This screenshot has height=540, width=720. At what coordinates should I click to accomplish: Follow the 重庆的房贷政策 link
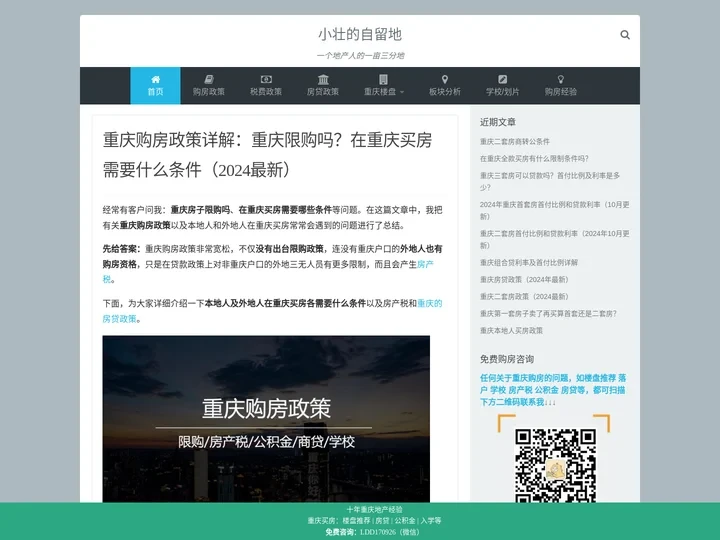point(429,303)
